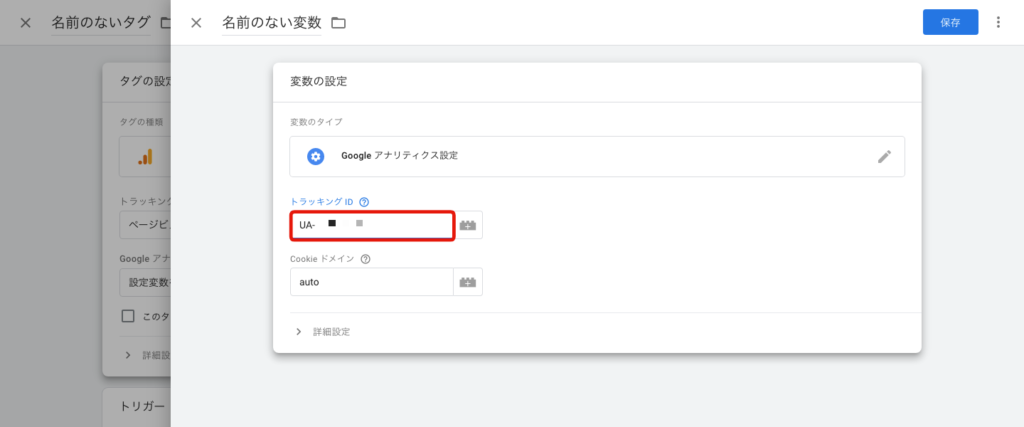
Task: Open help icon beside Cookie ドメイン
Action: click(365, 259)
